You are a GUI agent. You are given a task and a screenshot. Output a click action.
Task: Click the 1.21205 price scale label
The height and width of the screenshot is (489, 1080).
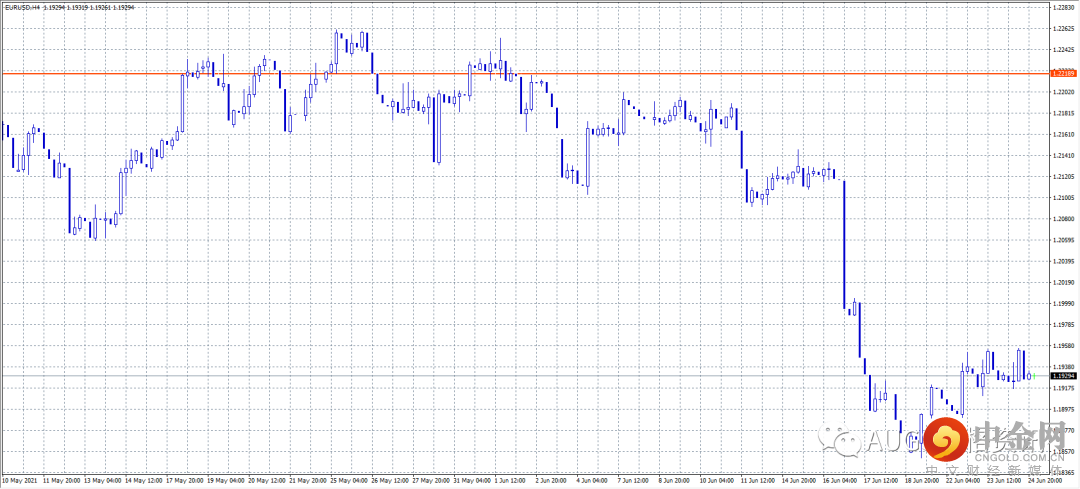point(1064,177)
